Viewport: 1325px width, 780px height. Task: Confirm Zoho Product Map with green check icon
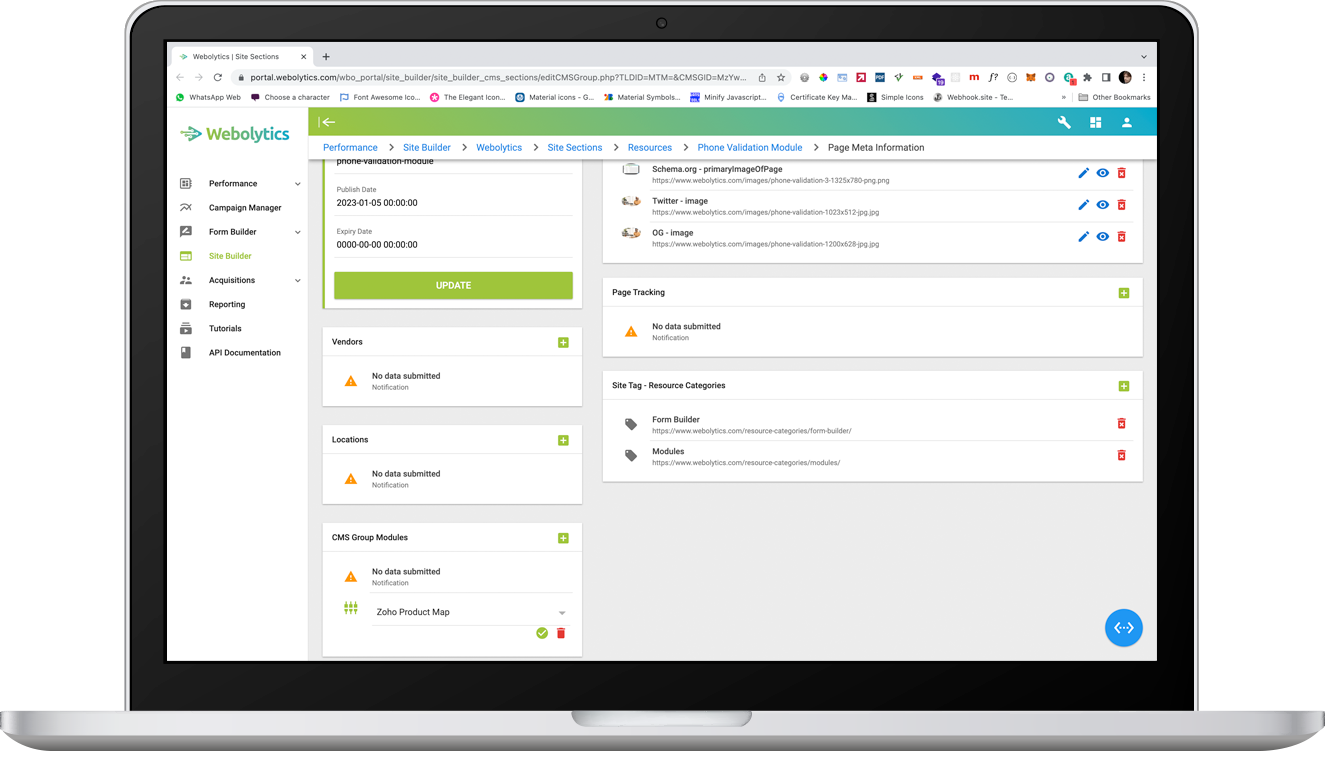(542, 632)
